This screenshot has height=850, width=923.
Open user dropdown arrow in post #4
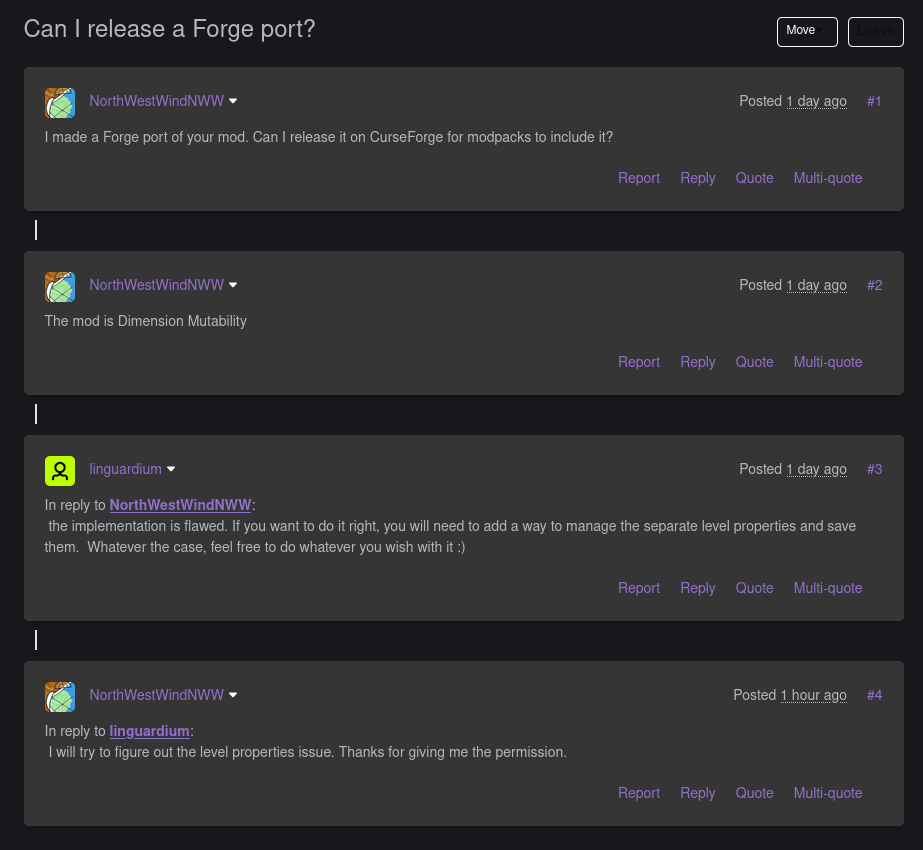click(233, 695)
